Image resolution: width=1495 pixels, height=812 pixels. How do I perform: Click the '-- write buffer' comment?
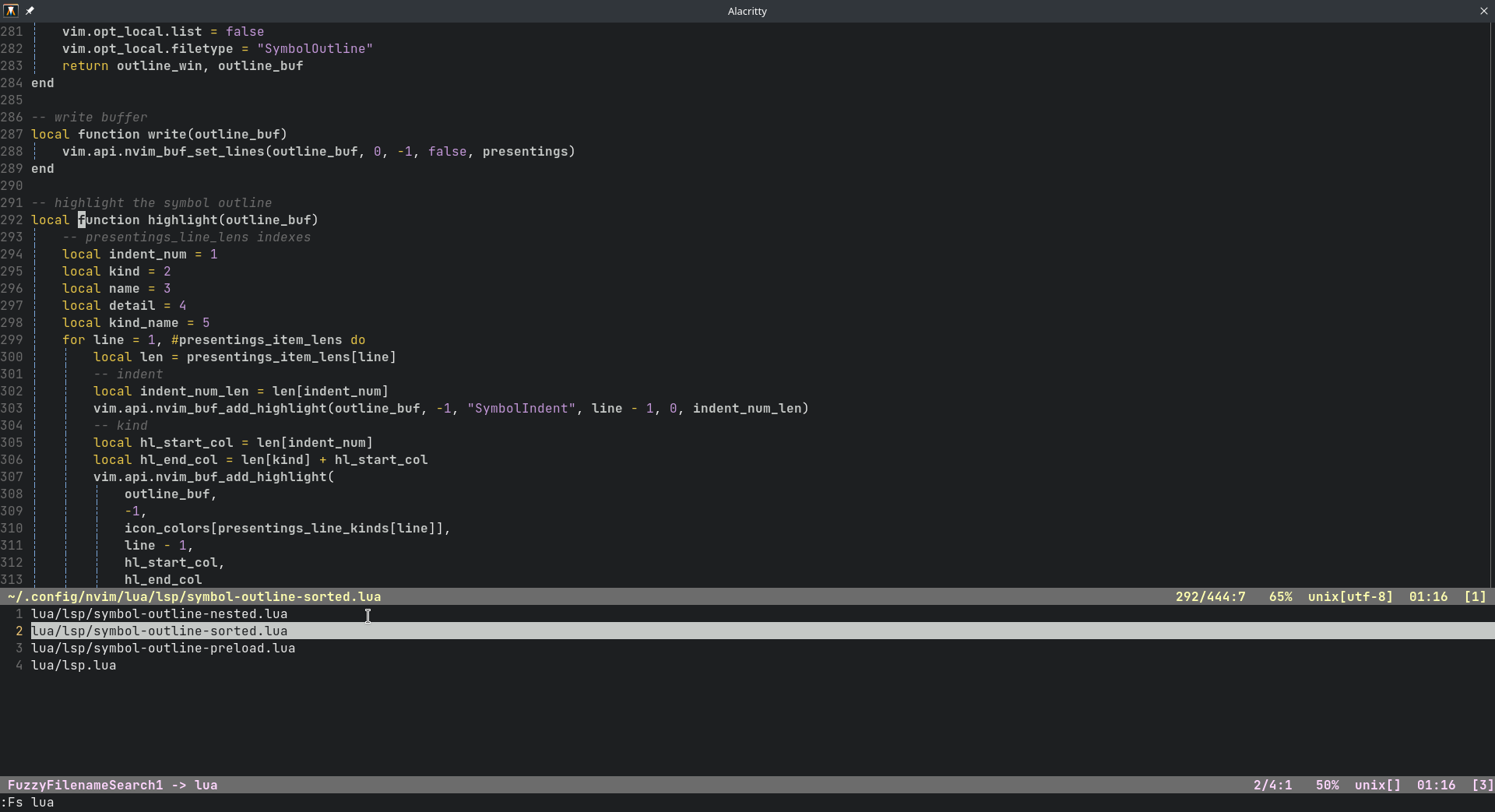(89, 118)
